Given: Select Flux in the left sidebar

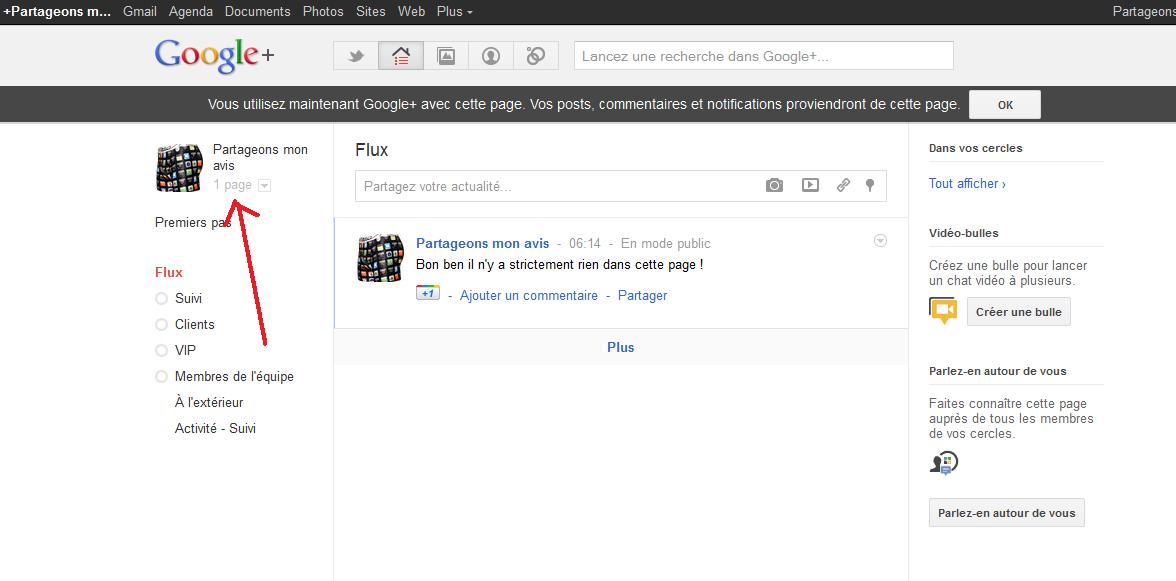Looking at the screenshot, I should [x=169, y=272].
